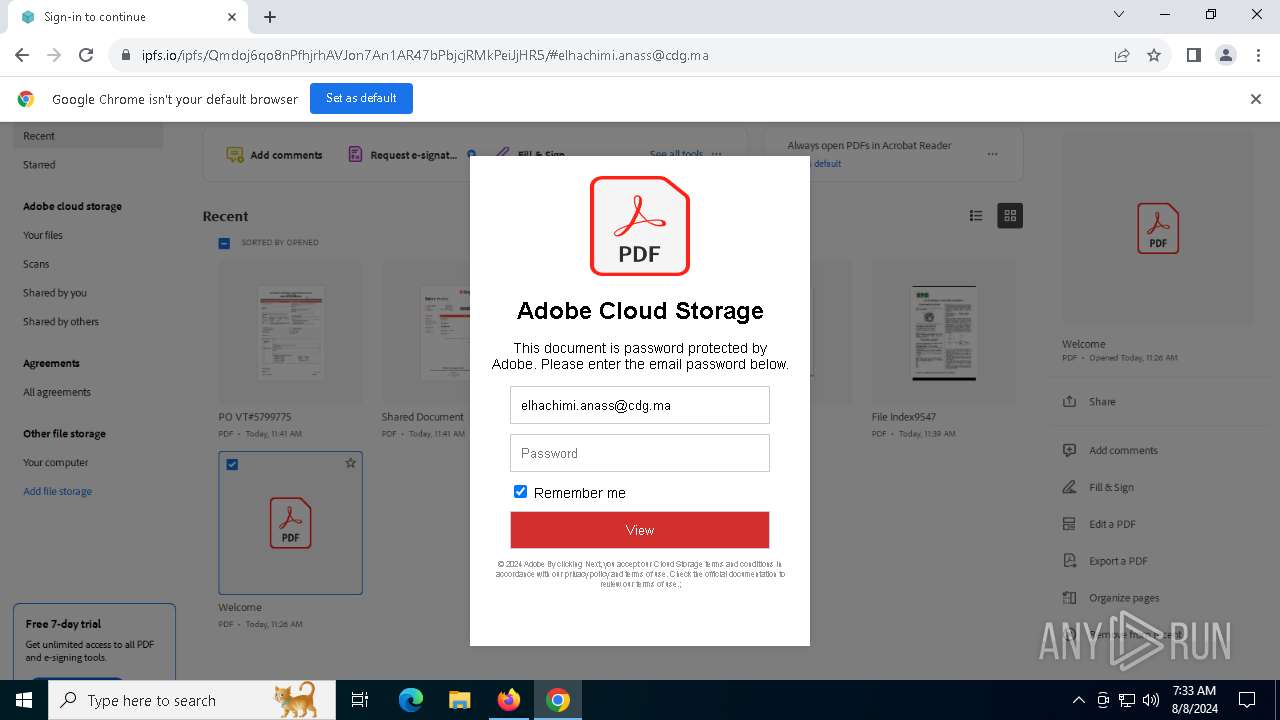Select Starred in the left sidebar
This screenshot has height=720, width=1280.
pyautogui.click(x=39, y=165)
